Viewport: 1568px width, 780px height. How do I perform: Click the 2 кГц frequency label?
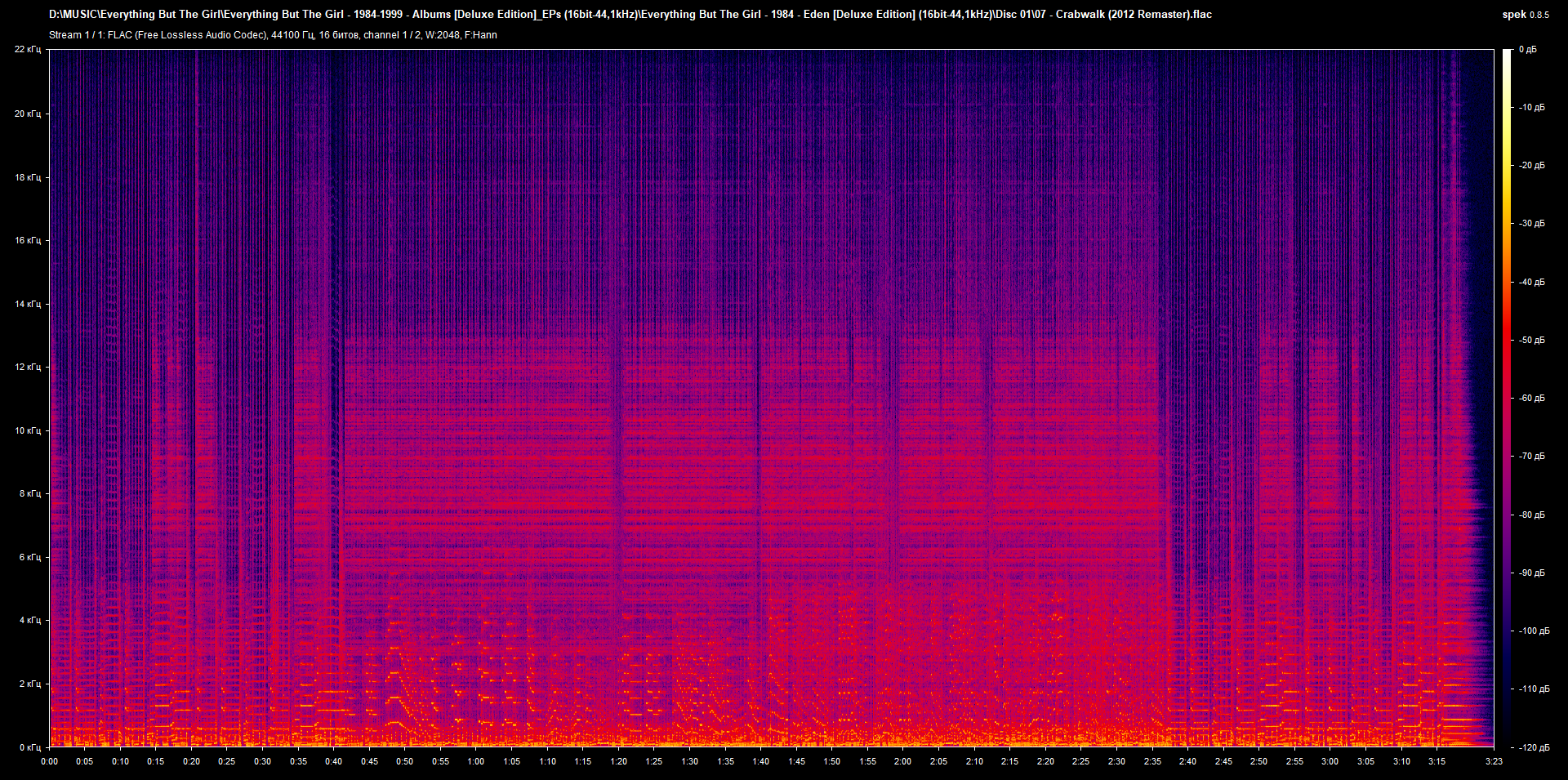[29, 684]
